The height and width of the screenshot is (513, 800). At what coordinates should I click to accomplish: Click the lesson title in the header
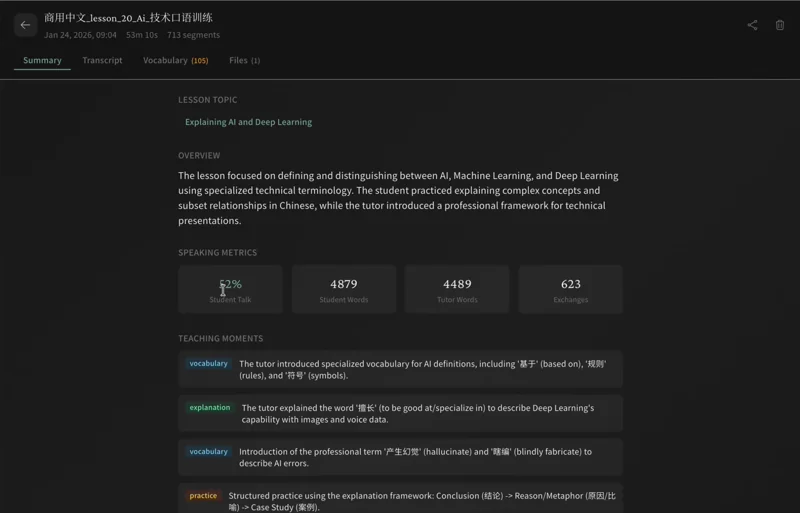tap(128, 17)
